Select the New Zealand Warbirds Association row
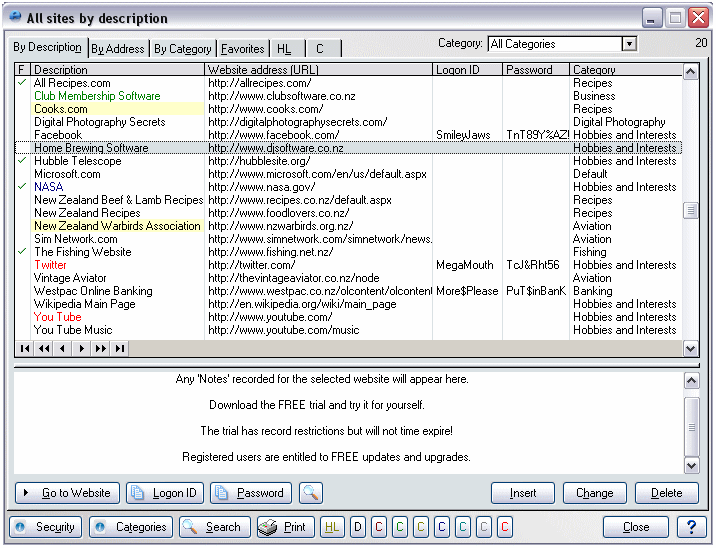716x548 pixels. pyautogui.click(x=349, y=226)
